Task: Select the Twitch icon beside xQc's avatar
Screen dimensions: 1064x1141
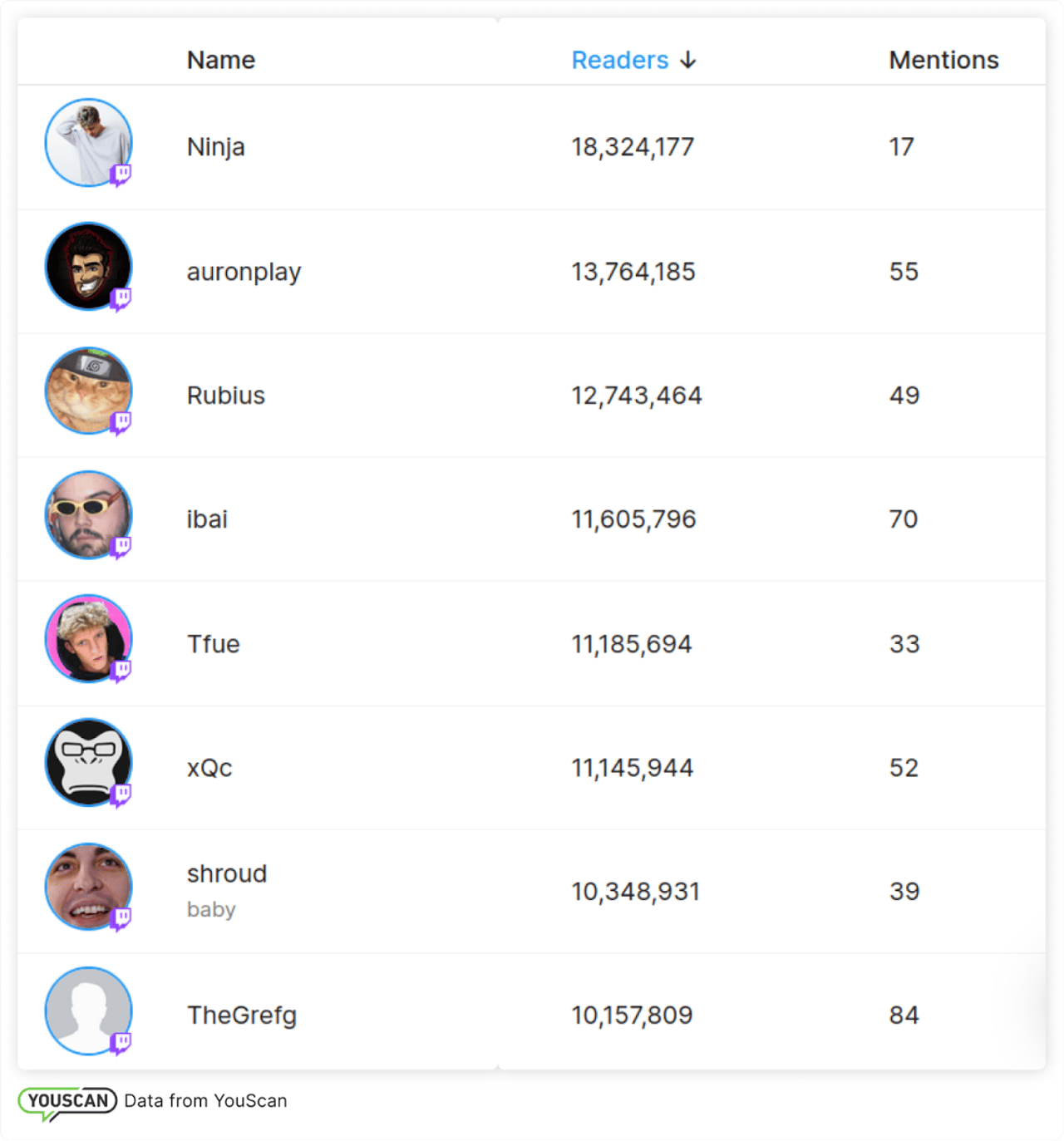Action: coord(121,794)
